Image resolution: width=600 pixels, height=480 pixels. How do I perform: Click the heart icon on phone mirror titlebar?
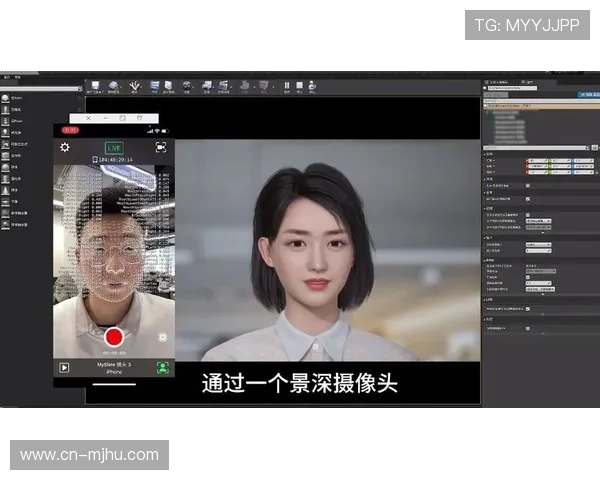coord(140,118)
